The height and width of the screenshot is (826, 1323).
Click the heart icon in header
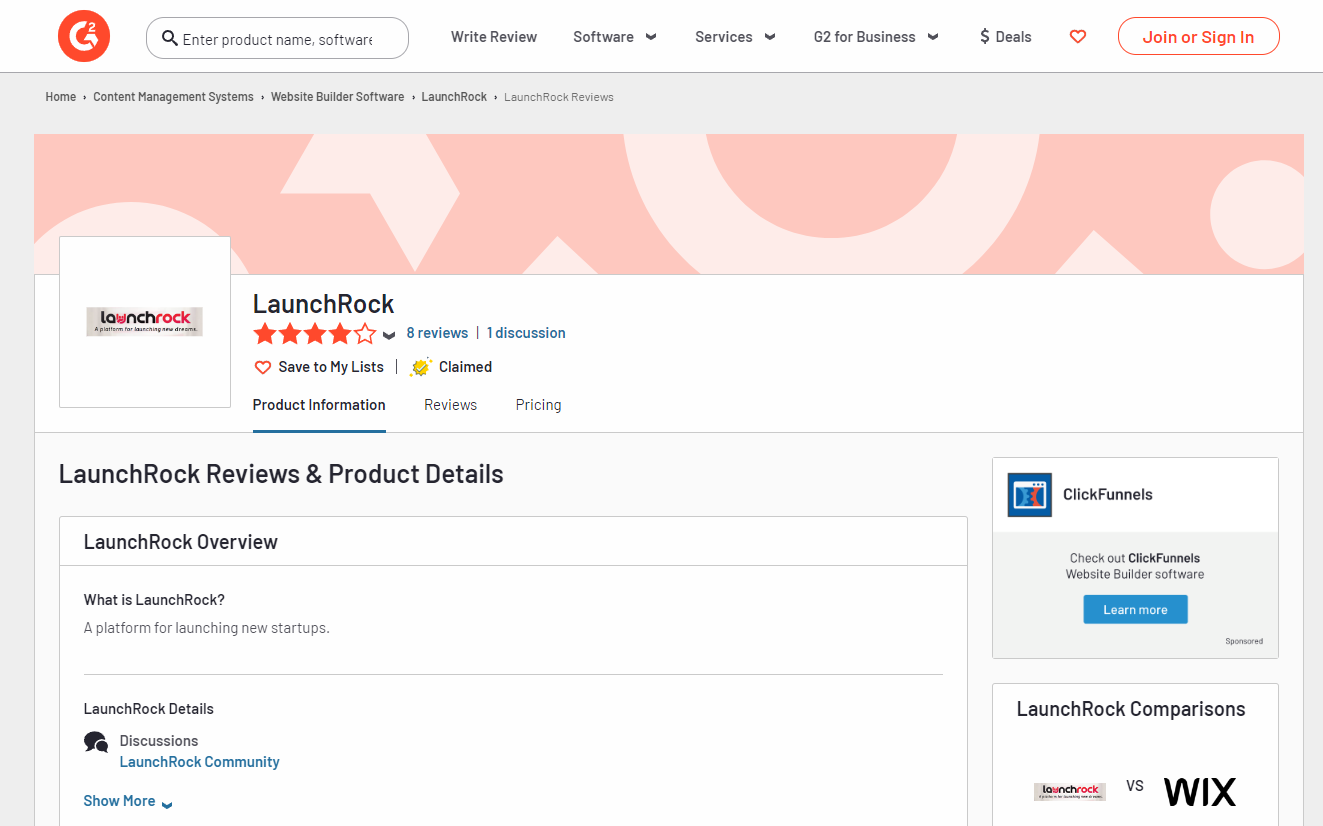pyautogui.click(x=1078, y=37)
